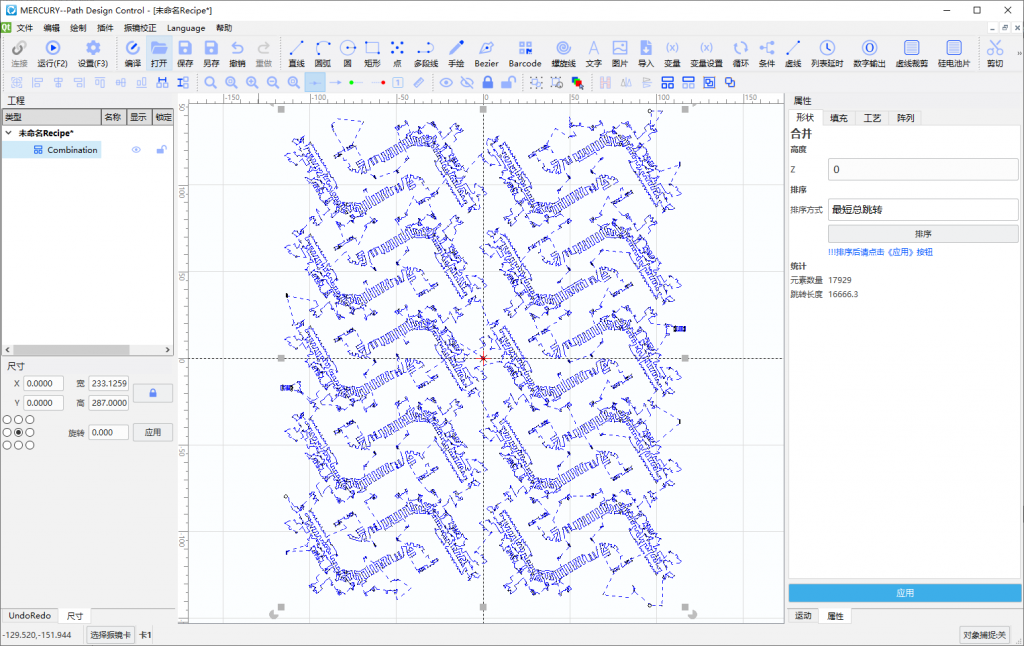The height and width of the screenshot is (646, 1024).
Task: Click the small 应用 button beside rotation
Action: (153, 432)
